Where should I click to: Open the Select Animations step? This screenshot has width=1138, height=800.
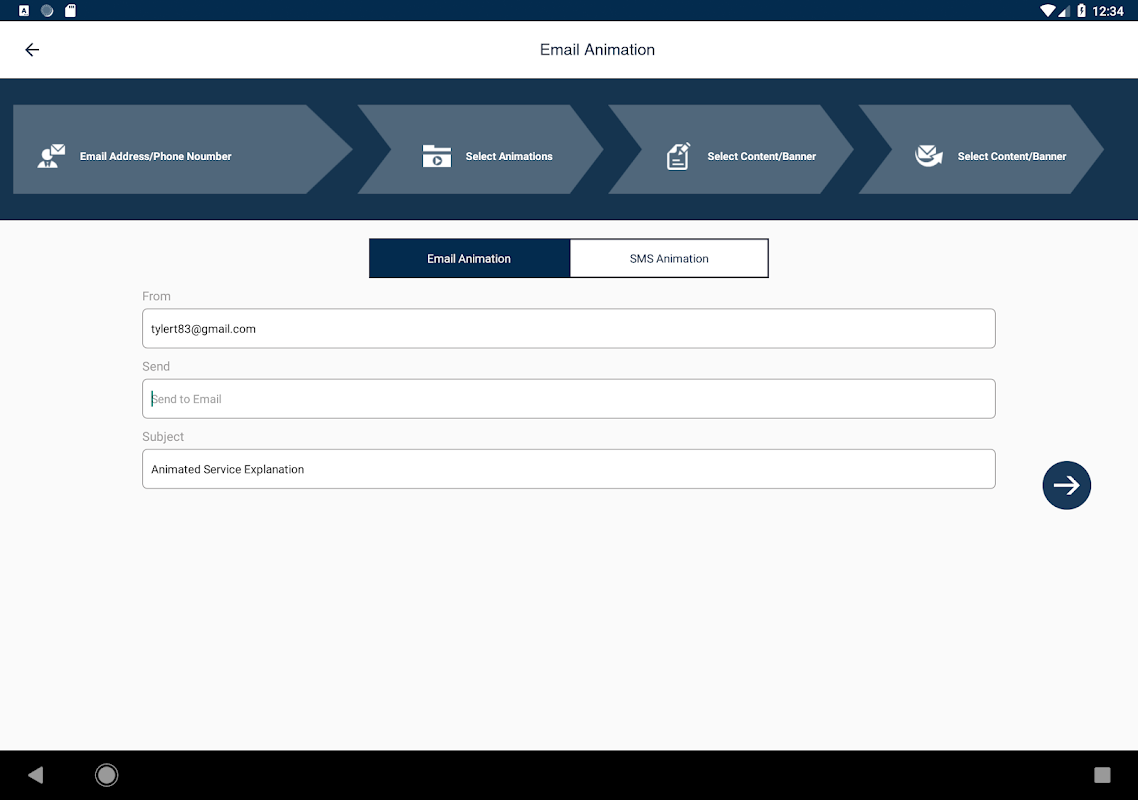(480, 150)
